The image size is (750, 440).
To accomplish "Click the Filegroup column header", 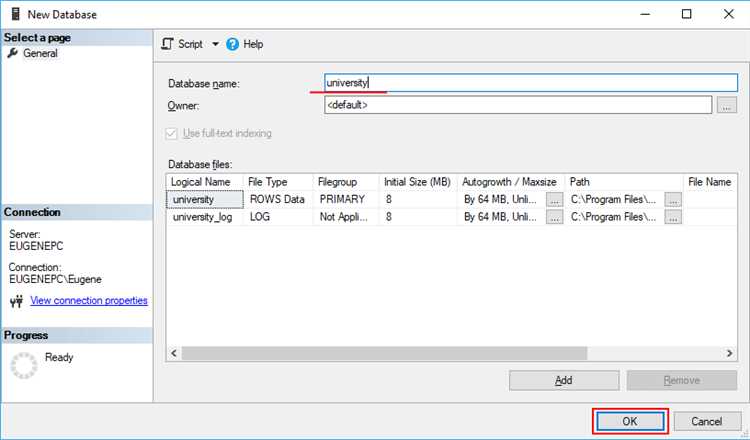I will [x=346, y=182].
